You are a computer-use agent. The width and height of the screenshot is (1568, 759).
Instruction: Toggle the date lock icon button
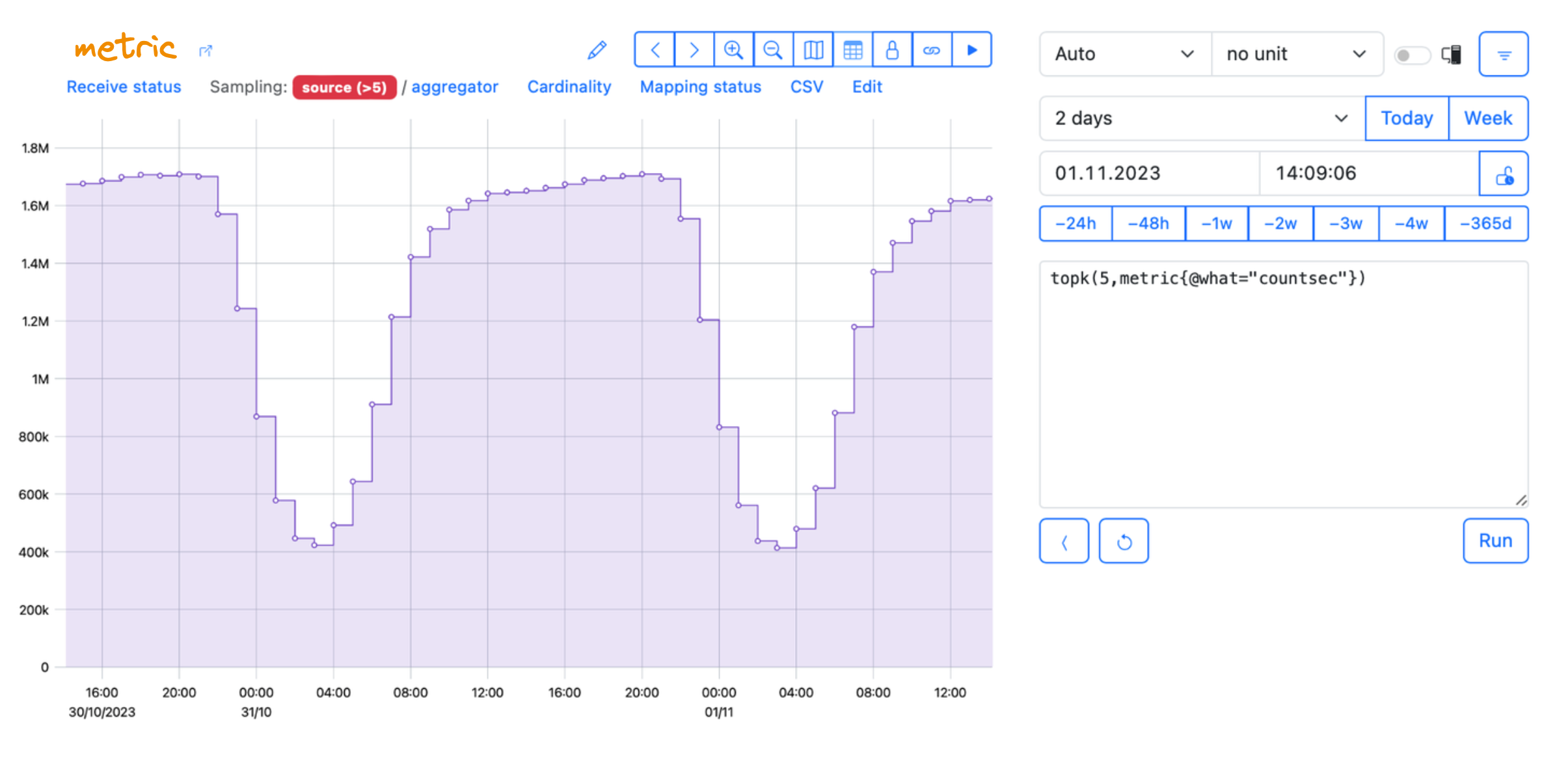(1504, 174)
